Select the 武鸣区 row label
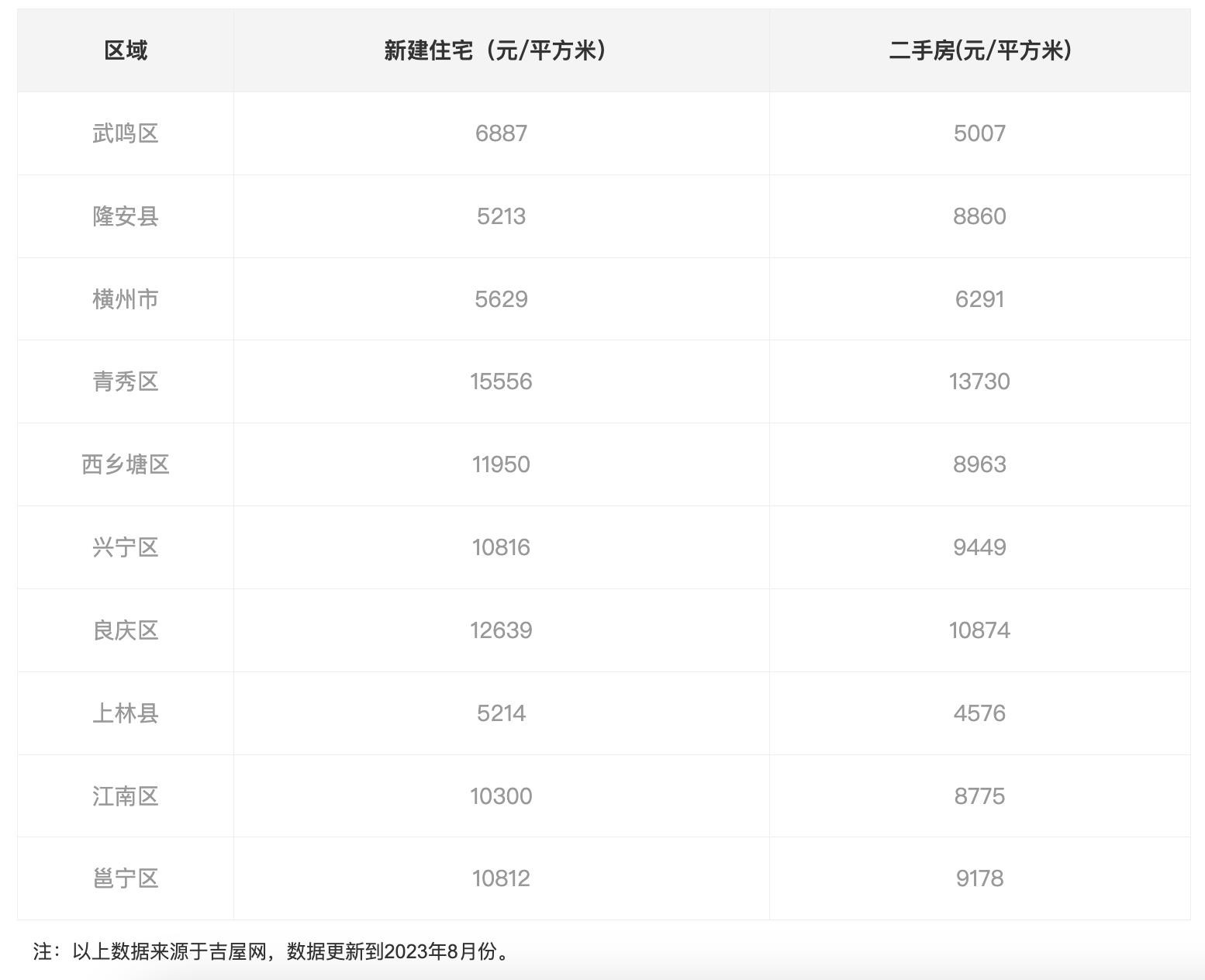This screenshot has width=1205, height=980. click(126, 133)
